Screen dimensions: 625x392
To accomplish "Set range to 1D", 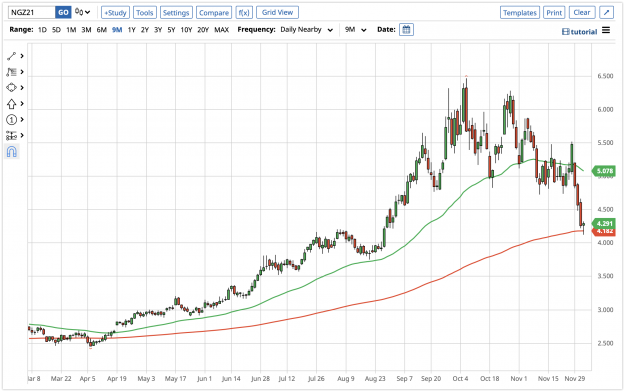I will [x=42, y=30].
